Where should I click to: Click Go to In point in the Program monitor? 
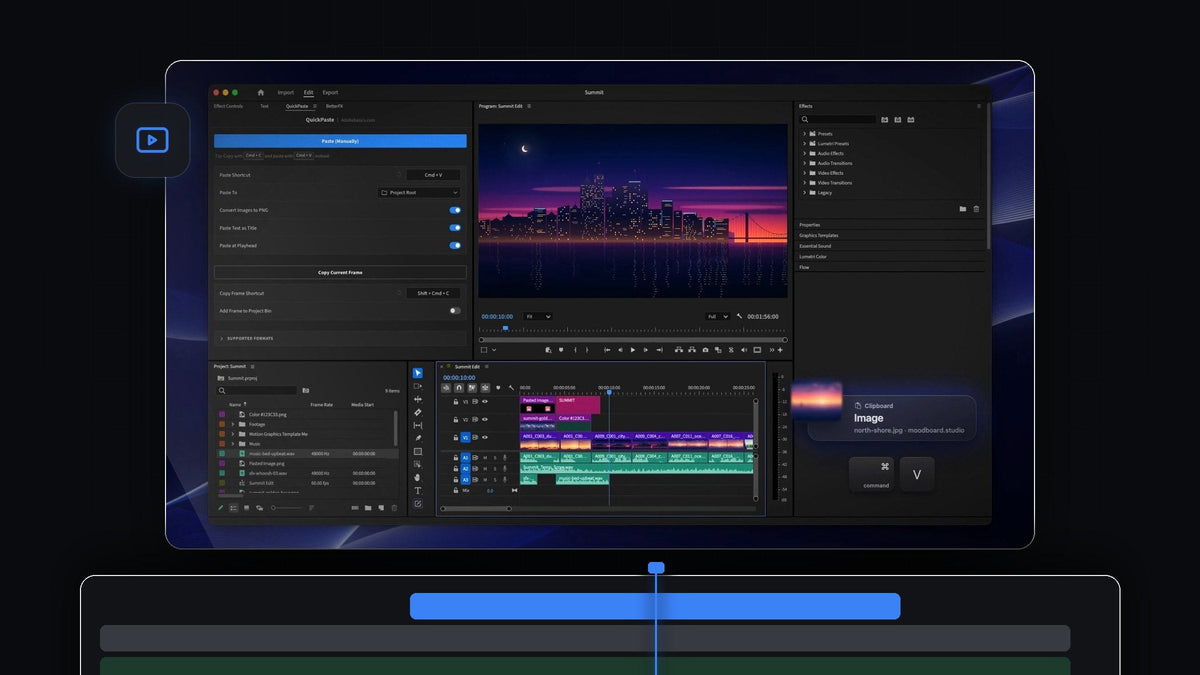pyautogui.click(x=607, y=350)
